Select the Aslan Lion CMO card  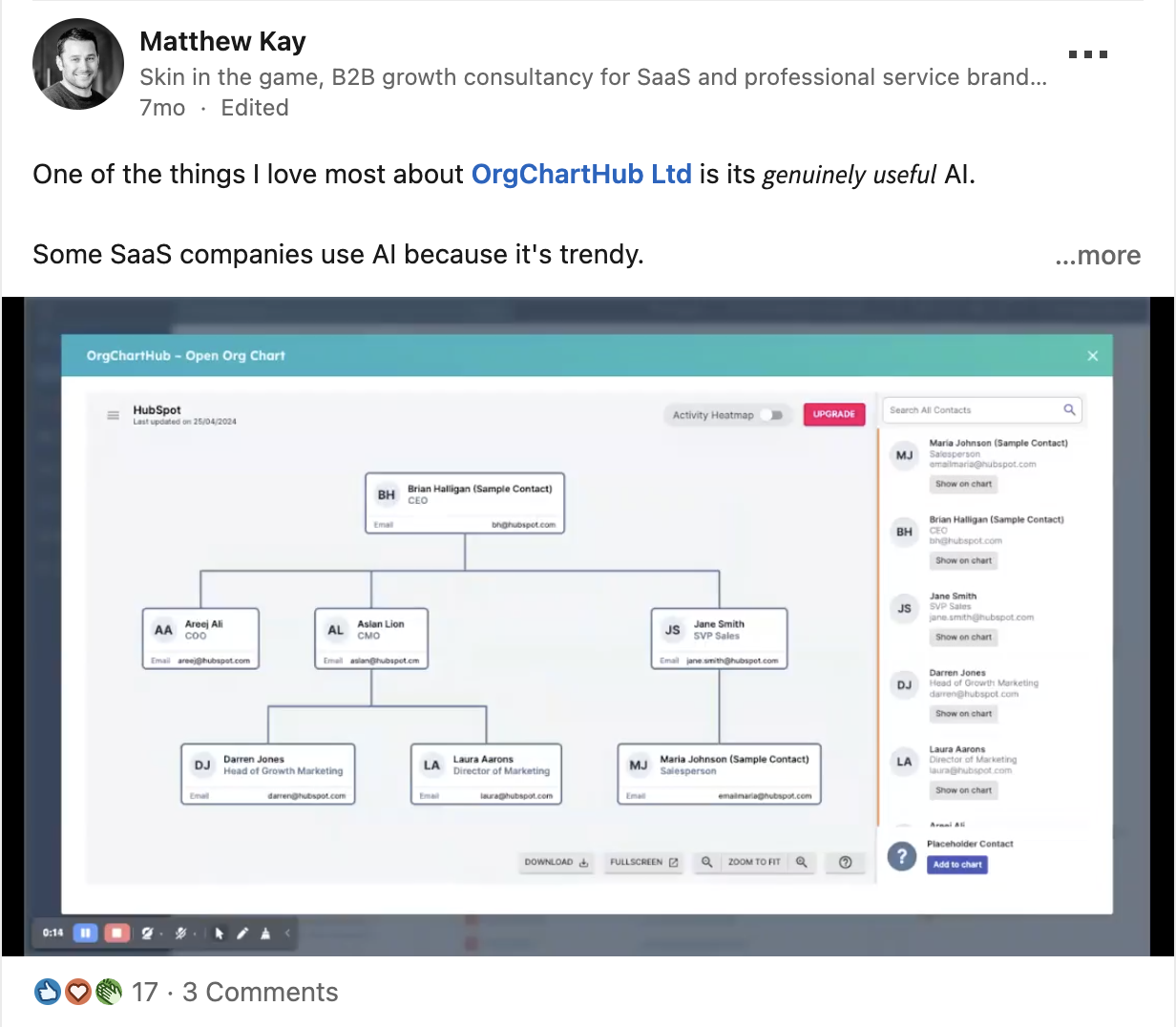point(371,639)
